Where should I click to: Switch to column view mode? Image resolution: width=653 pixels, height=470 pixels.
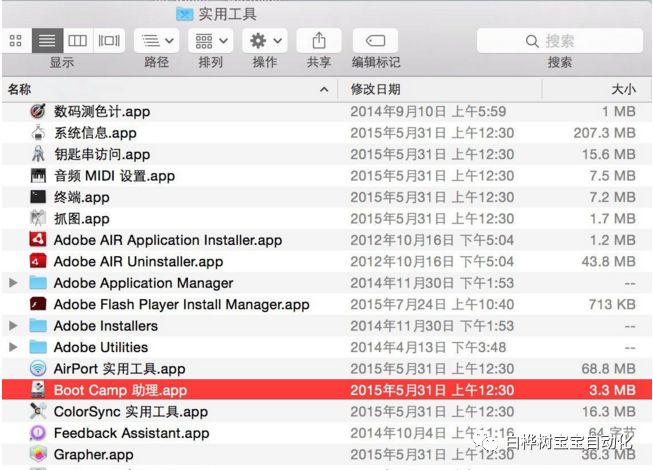[x=78, y=40]
